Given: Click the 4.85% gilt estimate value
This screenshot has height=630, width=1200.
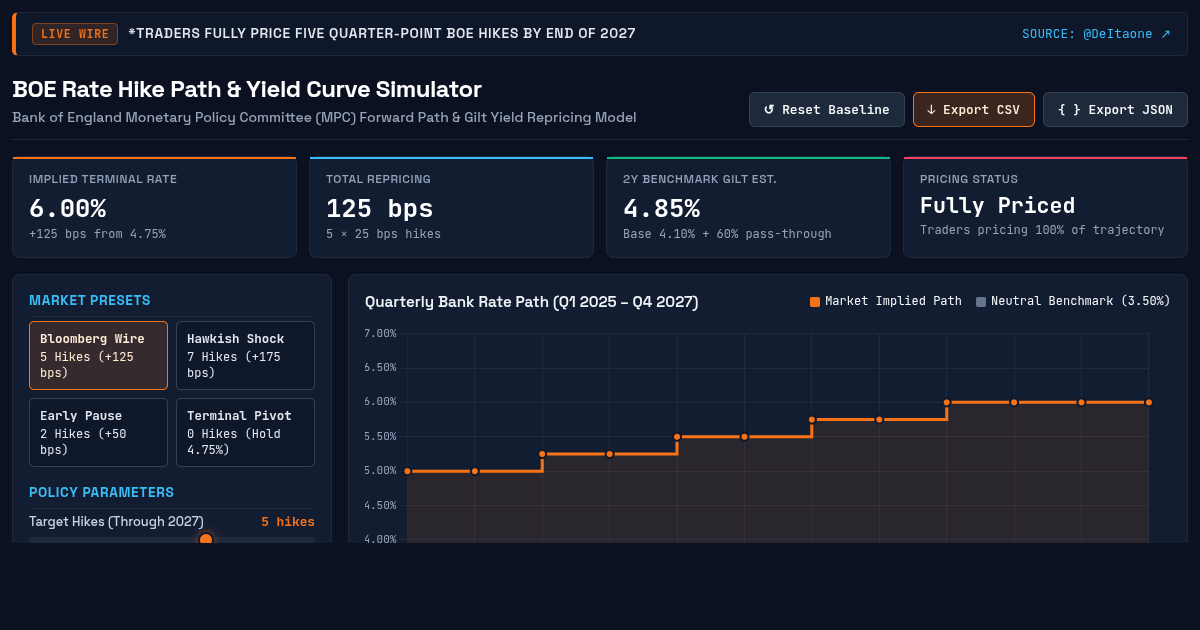Looking at the screenshot, I should 661,209.
